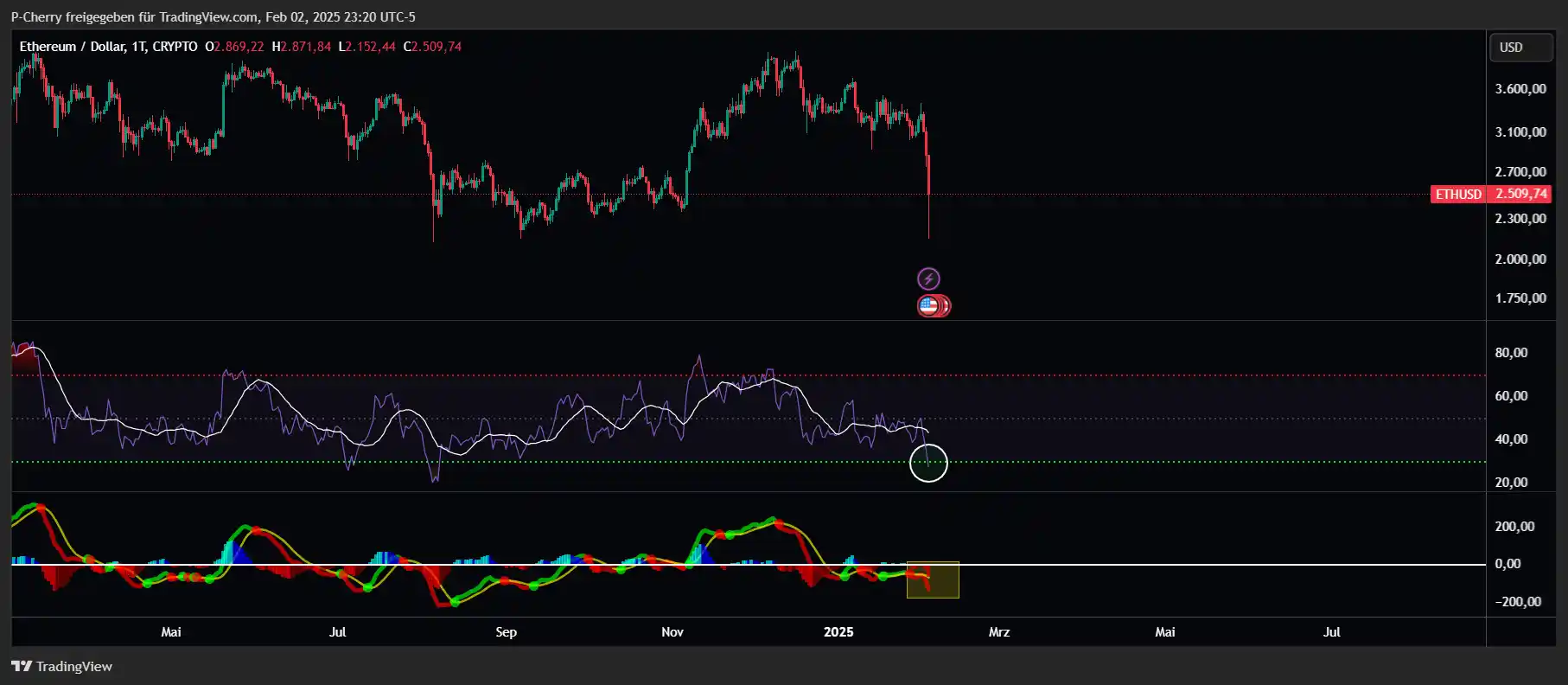Click the 2025 time axis label

click(838, 632)
